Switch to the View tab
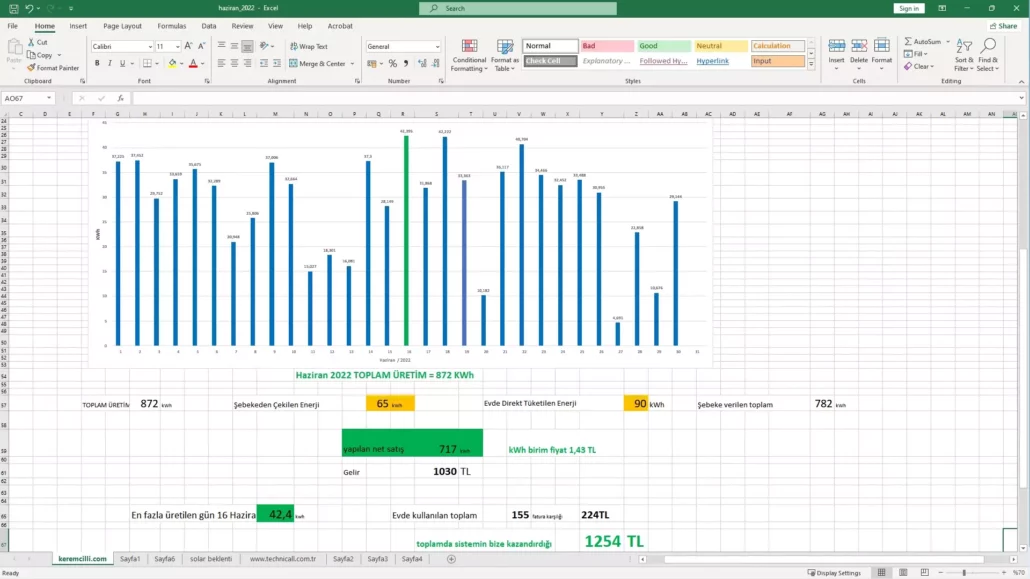 point(275,26)
